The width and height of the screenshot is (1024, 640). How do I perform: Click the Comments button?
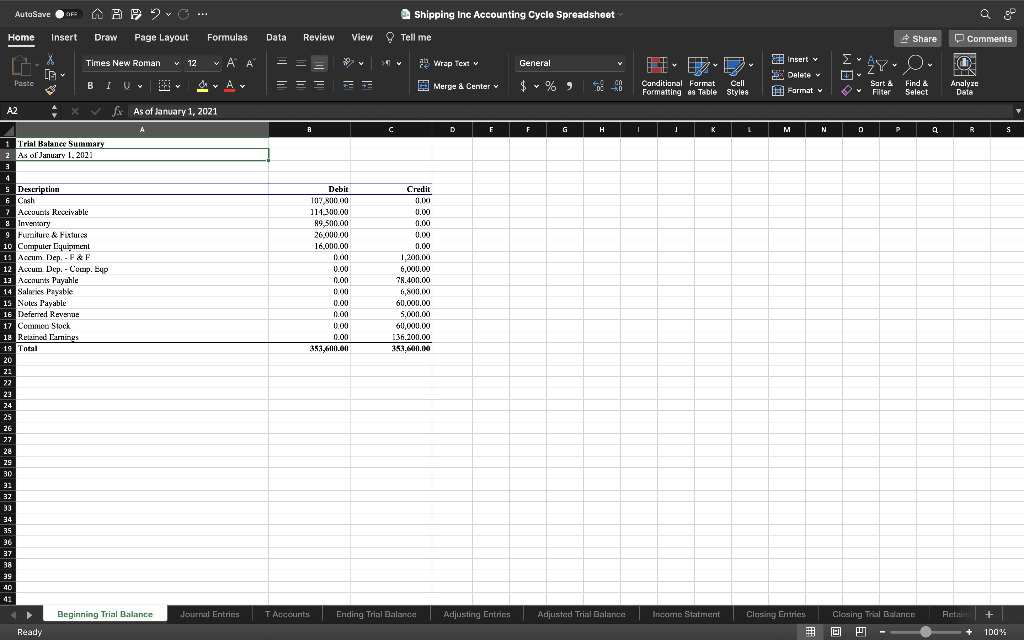click(983, 39)
